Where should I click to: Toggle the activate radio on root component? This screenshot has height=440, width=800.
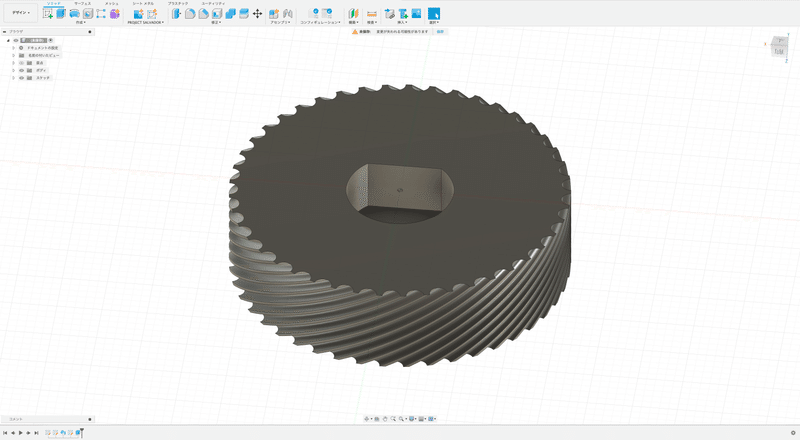tap(51, 40)
